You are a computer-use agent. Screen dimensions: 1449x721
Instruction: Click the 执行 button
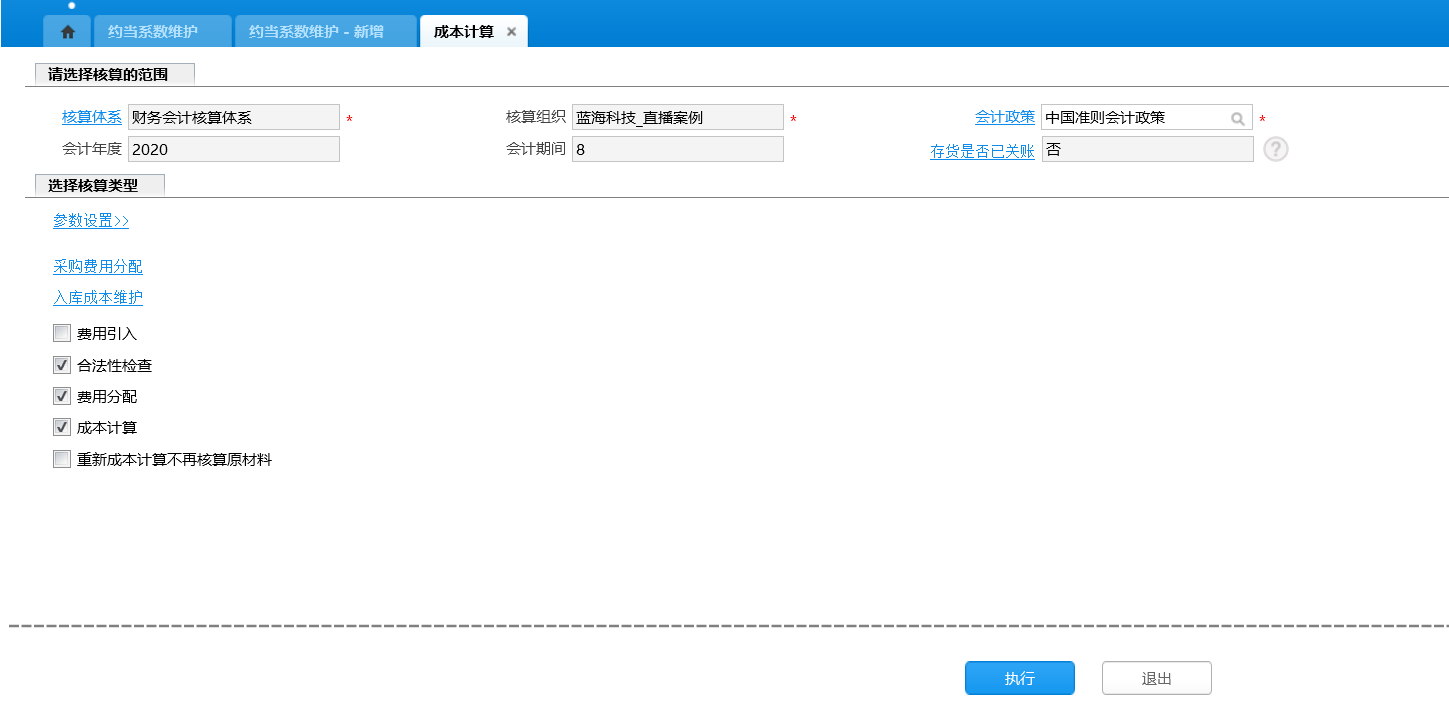(1019, 678)
